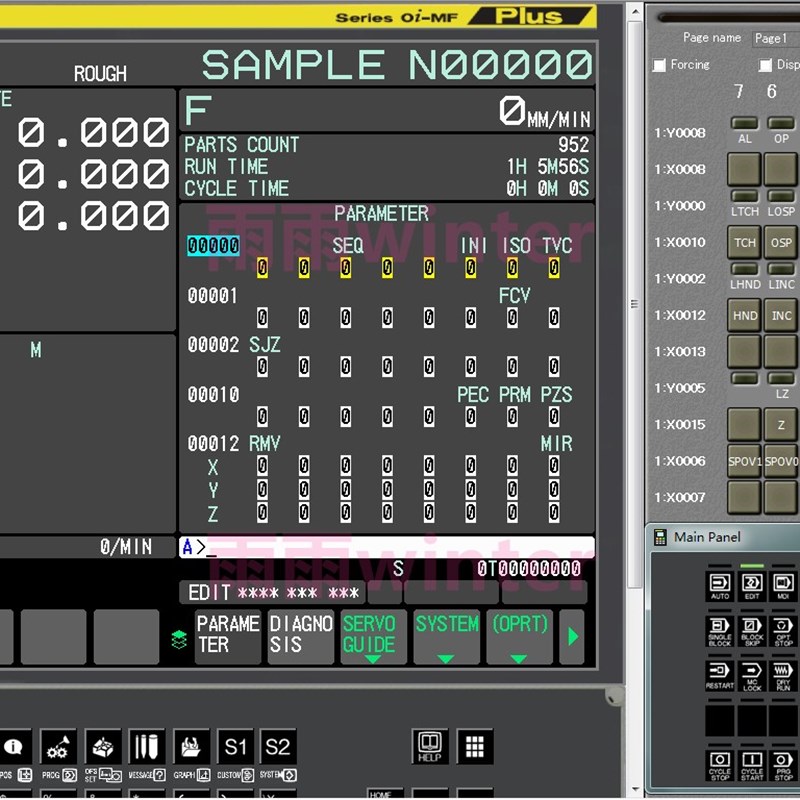The image size is (800, 800).
Task: Select MDI mode in Main Panel
Action: click(x=783, y=586)
